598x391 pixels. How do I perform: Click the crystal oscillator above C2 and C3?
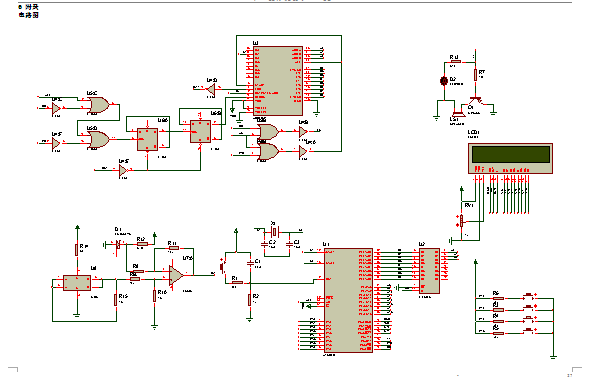tap(275, 232)
